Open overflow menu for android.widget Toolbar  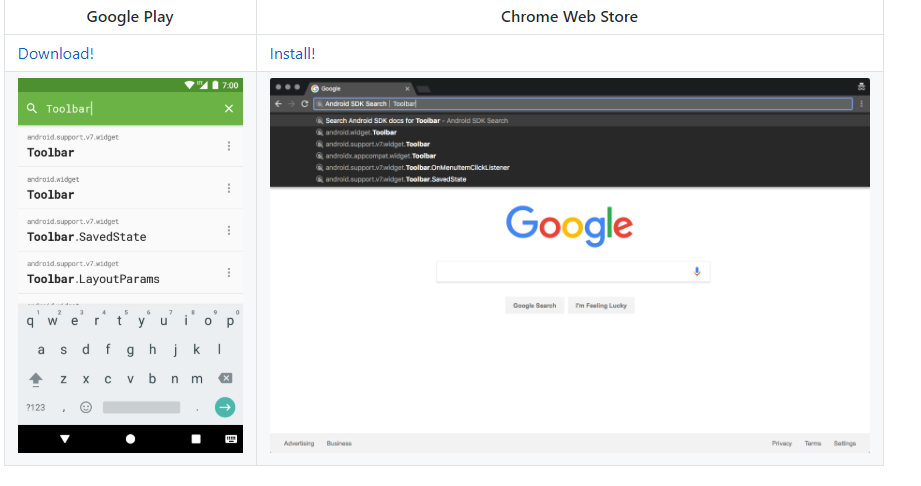pyautogui.click(x=229, y=188)
